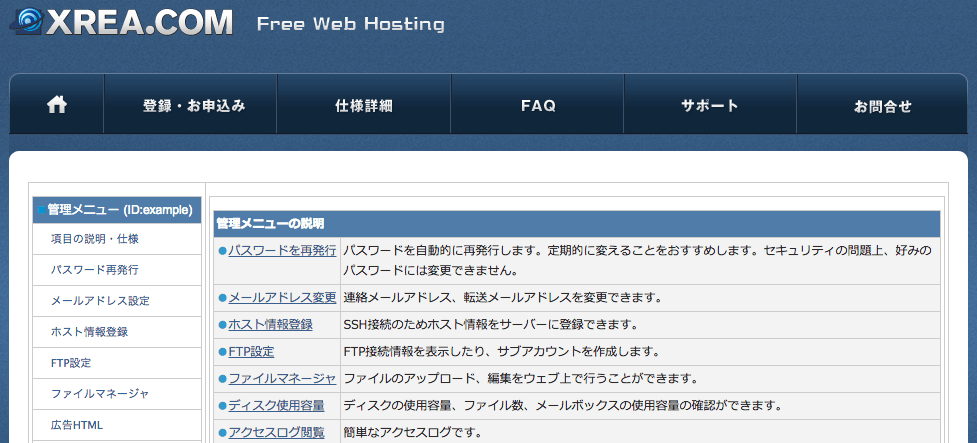Open the アクセスログ閲覧 link

(276, 432)
